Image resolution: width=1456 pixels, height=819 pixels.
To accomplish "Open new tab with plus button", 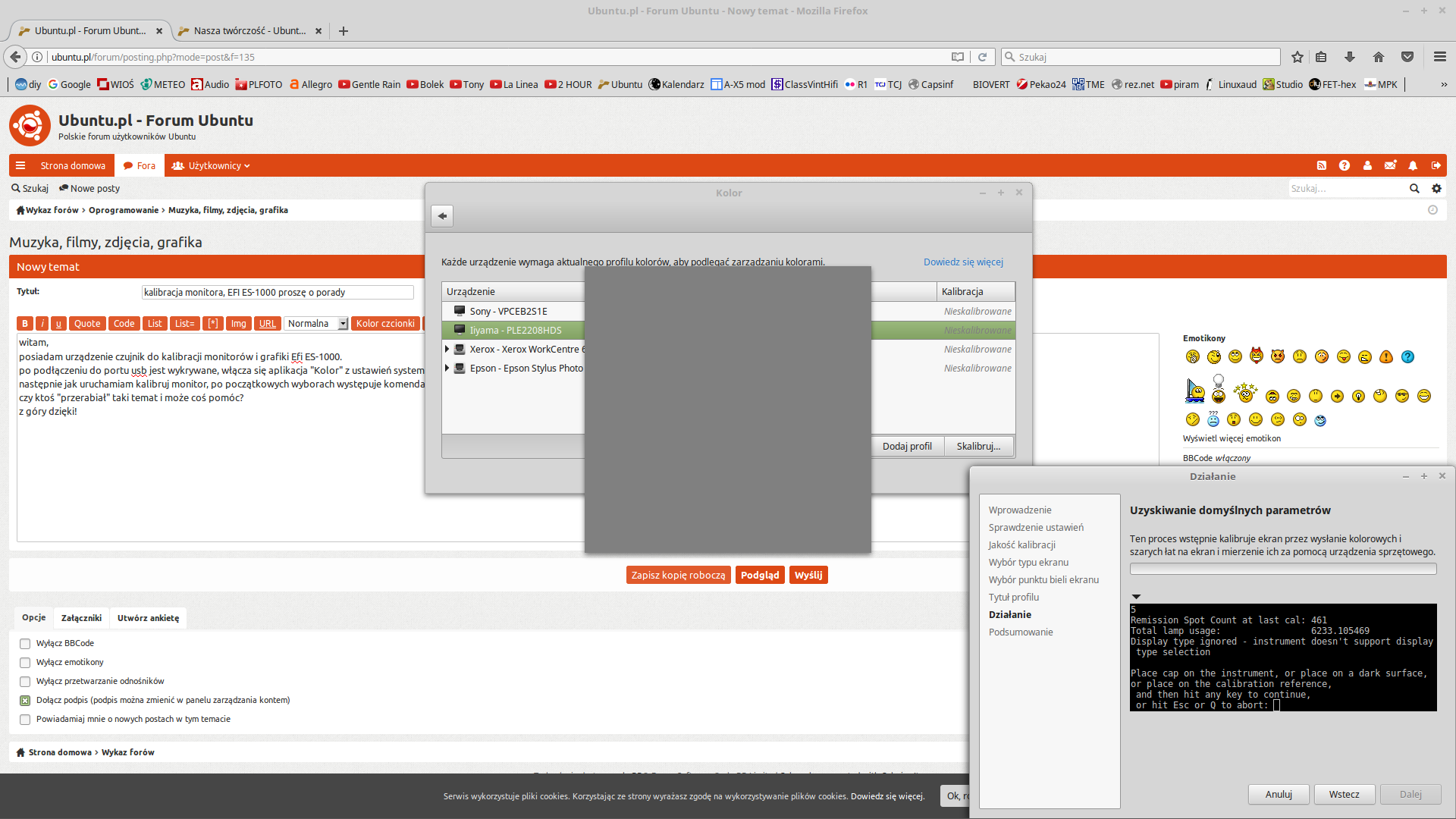I will point(344,31).
